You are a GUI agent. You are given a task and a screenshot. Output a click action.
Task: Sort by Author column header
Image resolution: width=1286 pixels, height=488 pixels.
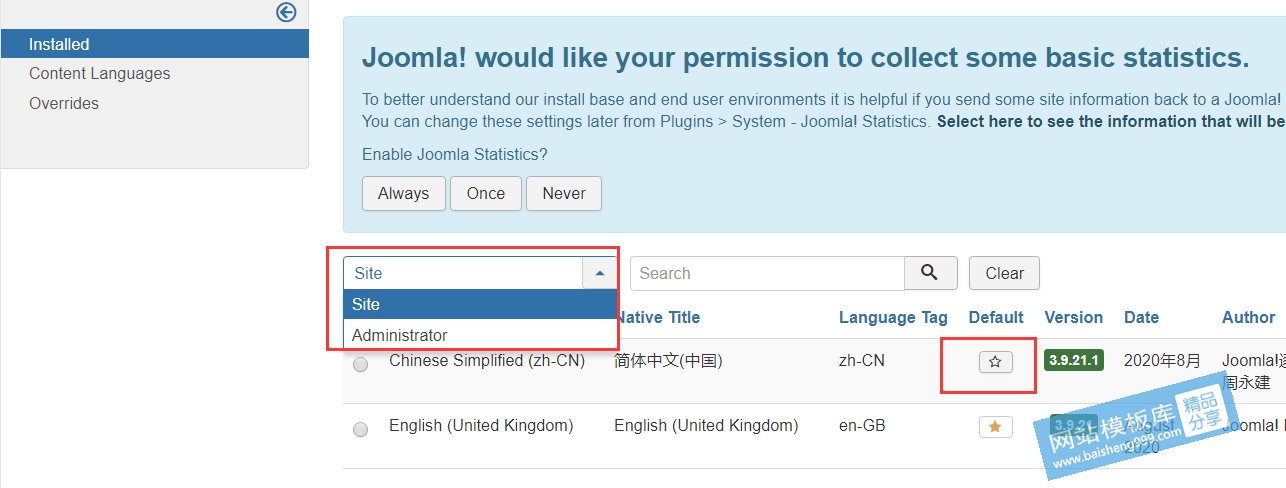1248,317
